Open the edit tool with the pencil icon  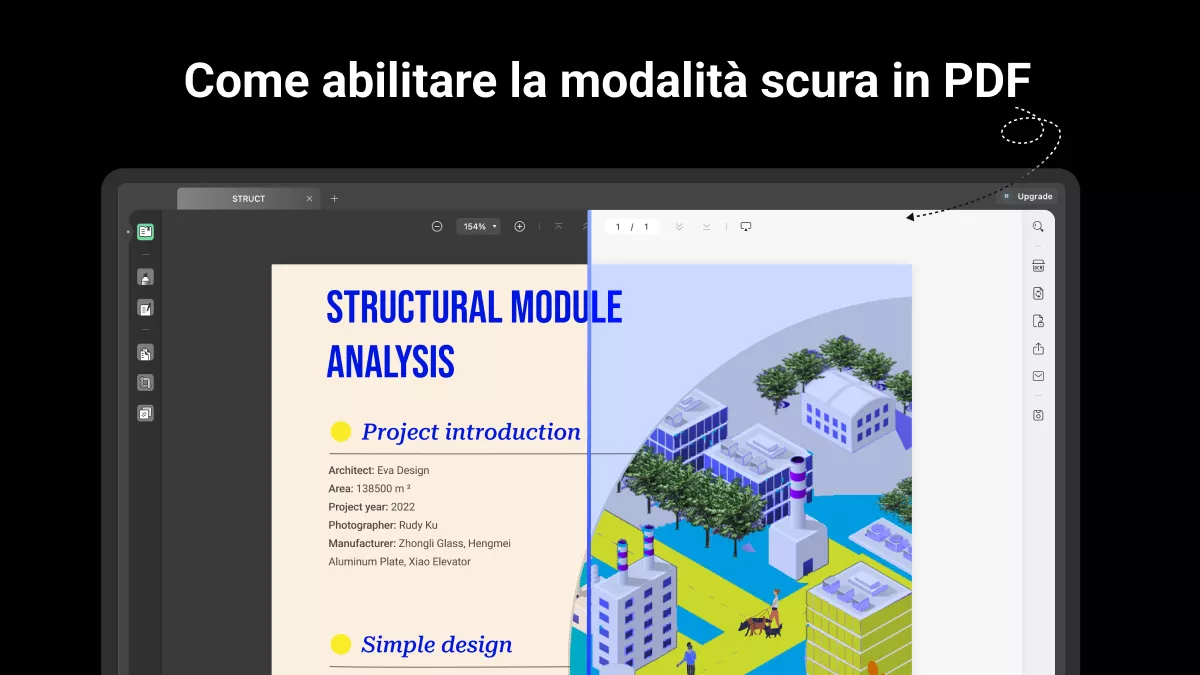[145, 308]
